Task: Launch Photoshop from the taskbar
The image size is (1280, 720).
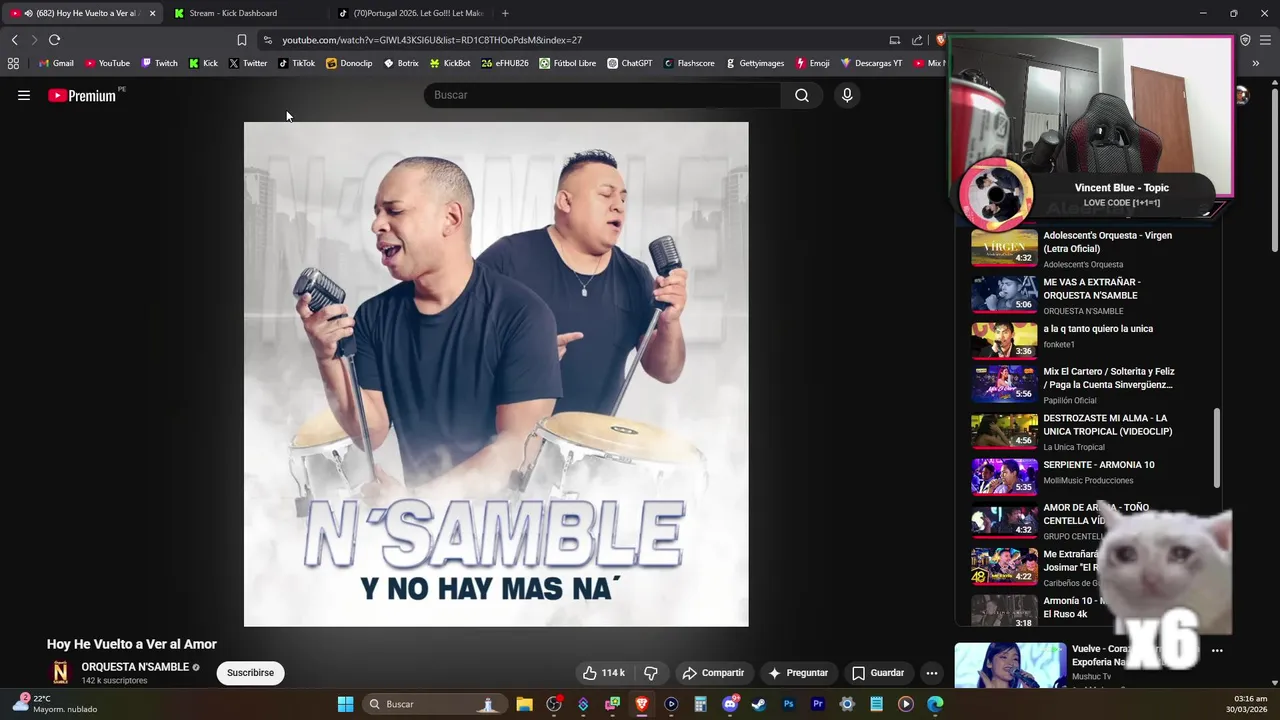Action: pos(788,704)
